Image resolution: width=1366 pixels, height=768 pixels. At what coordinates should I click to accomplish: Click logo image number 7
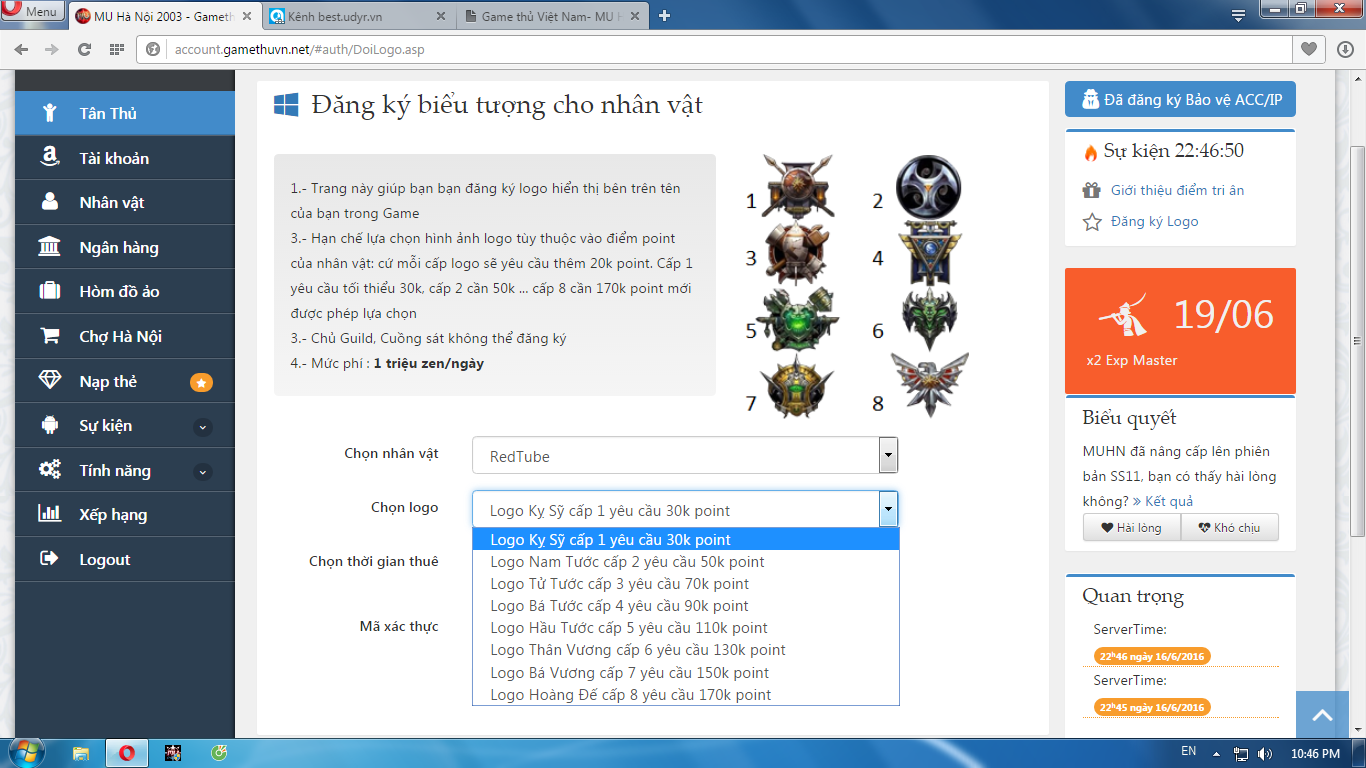coord(797,386)
